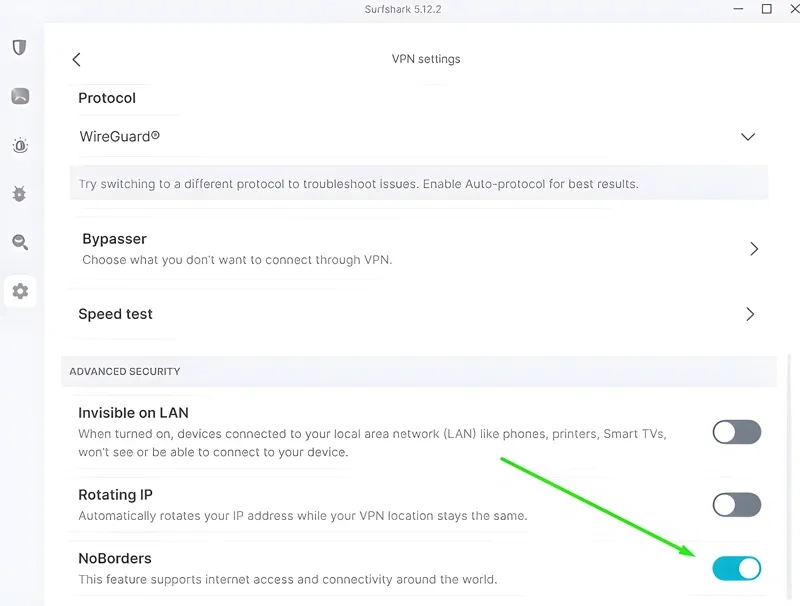Select the Speed test entry
The image size is (800, 606).
[418, 314]
